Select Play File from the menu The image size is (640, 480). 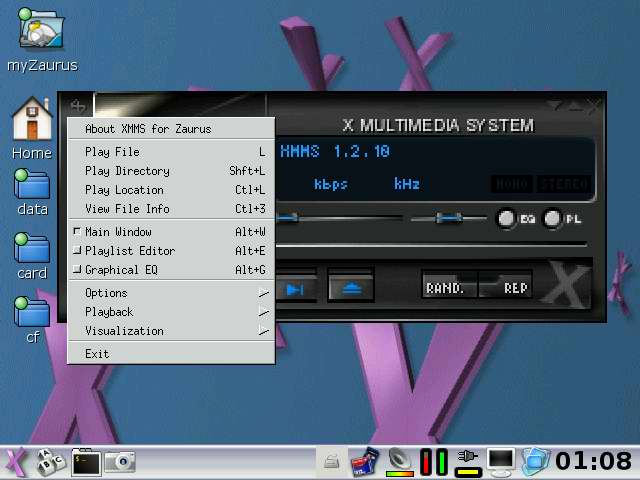(x=112, y=152)
